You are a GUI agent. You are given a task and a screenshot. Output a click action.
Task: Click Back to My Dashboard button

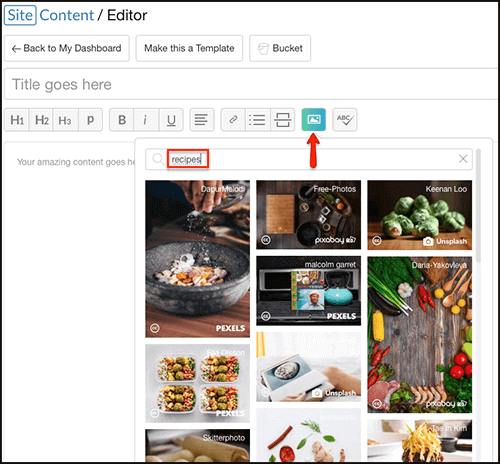[67, 48]
